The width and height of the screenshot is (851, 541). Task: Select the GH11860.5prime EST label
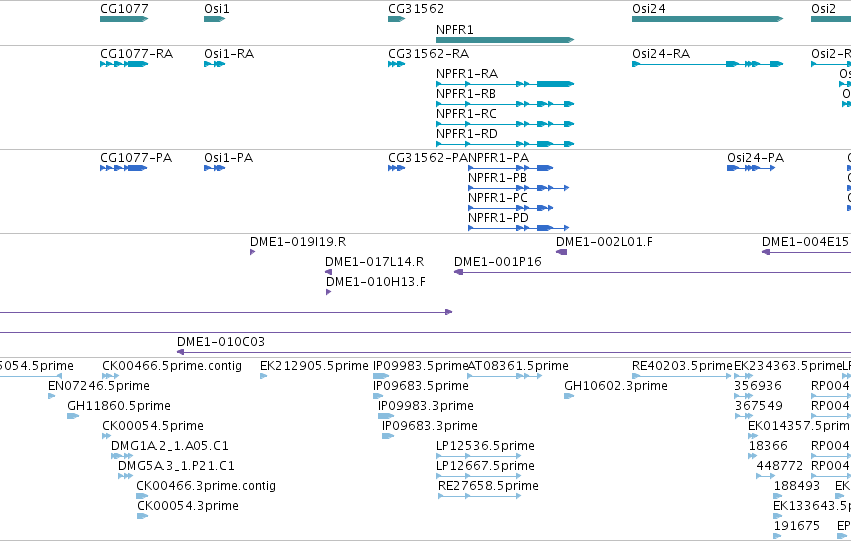click(x=119, y=406)
